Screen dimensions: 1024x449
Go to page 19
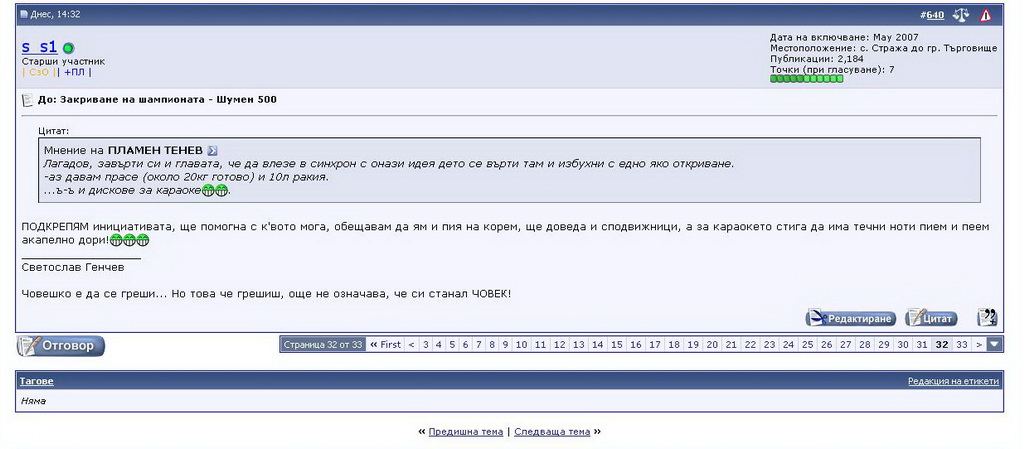pyautogui.click(x=693, y=345)
